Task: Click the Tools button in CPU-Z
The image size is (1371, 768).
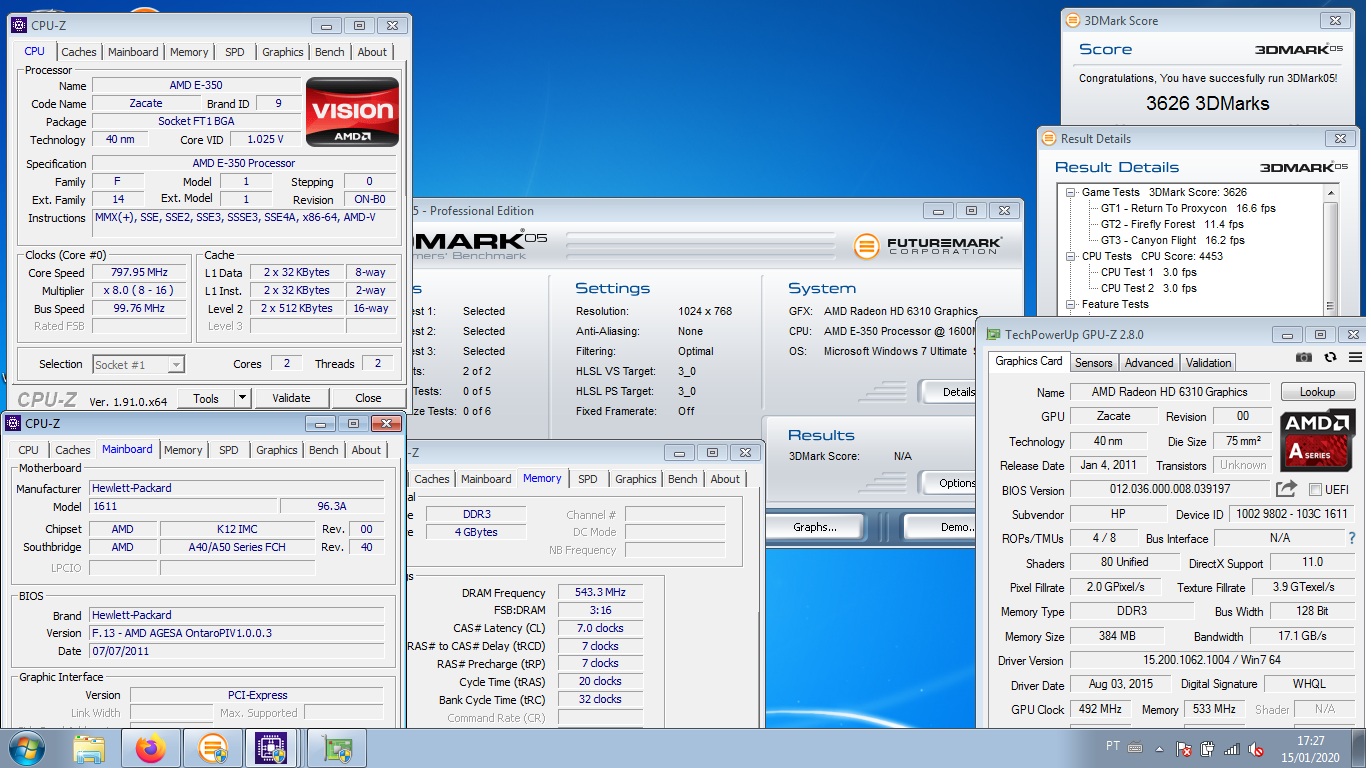Action: 206,398
